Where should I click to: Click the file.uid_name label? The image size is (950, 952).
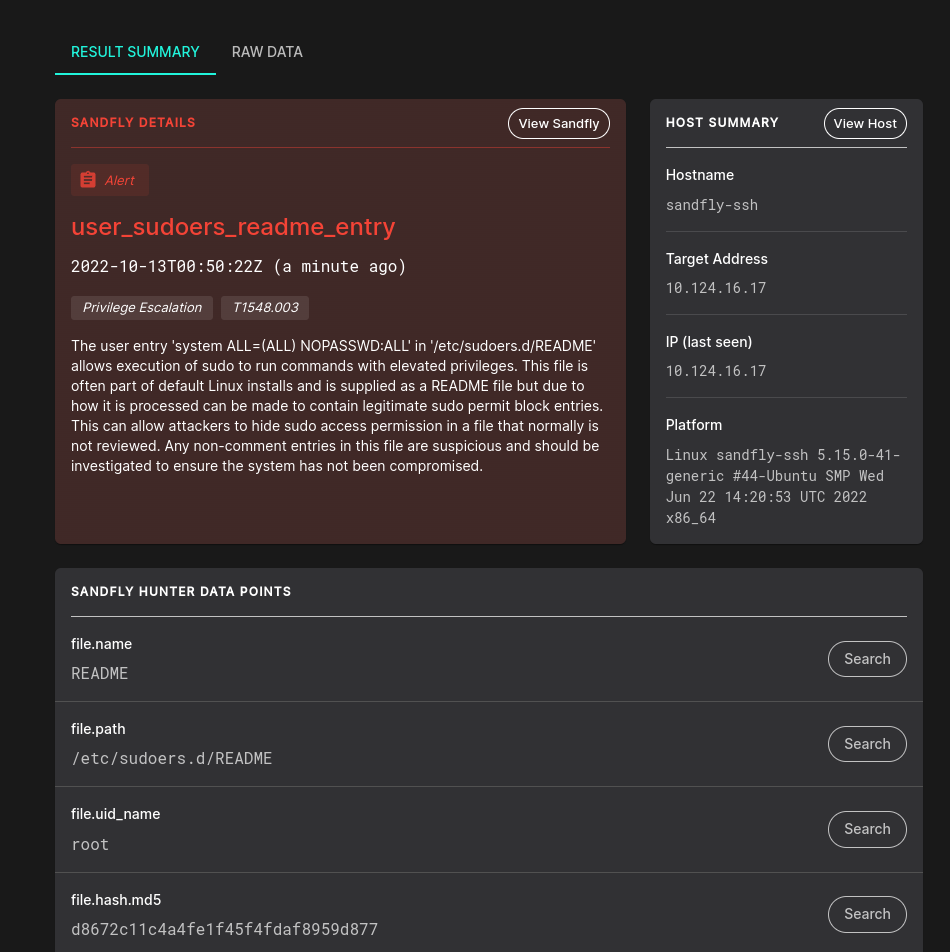pos(115,814)
